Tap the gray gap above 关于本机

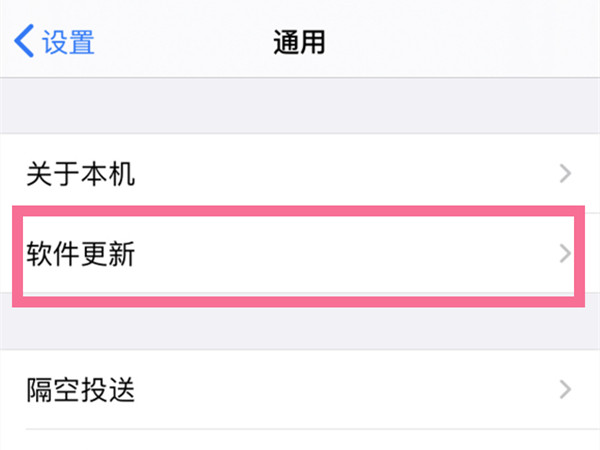click(x=300, y=106)
